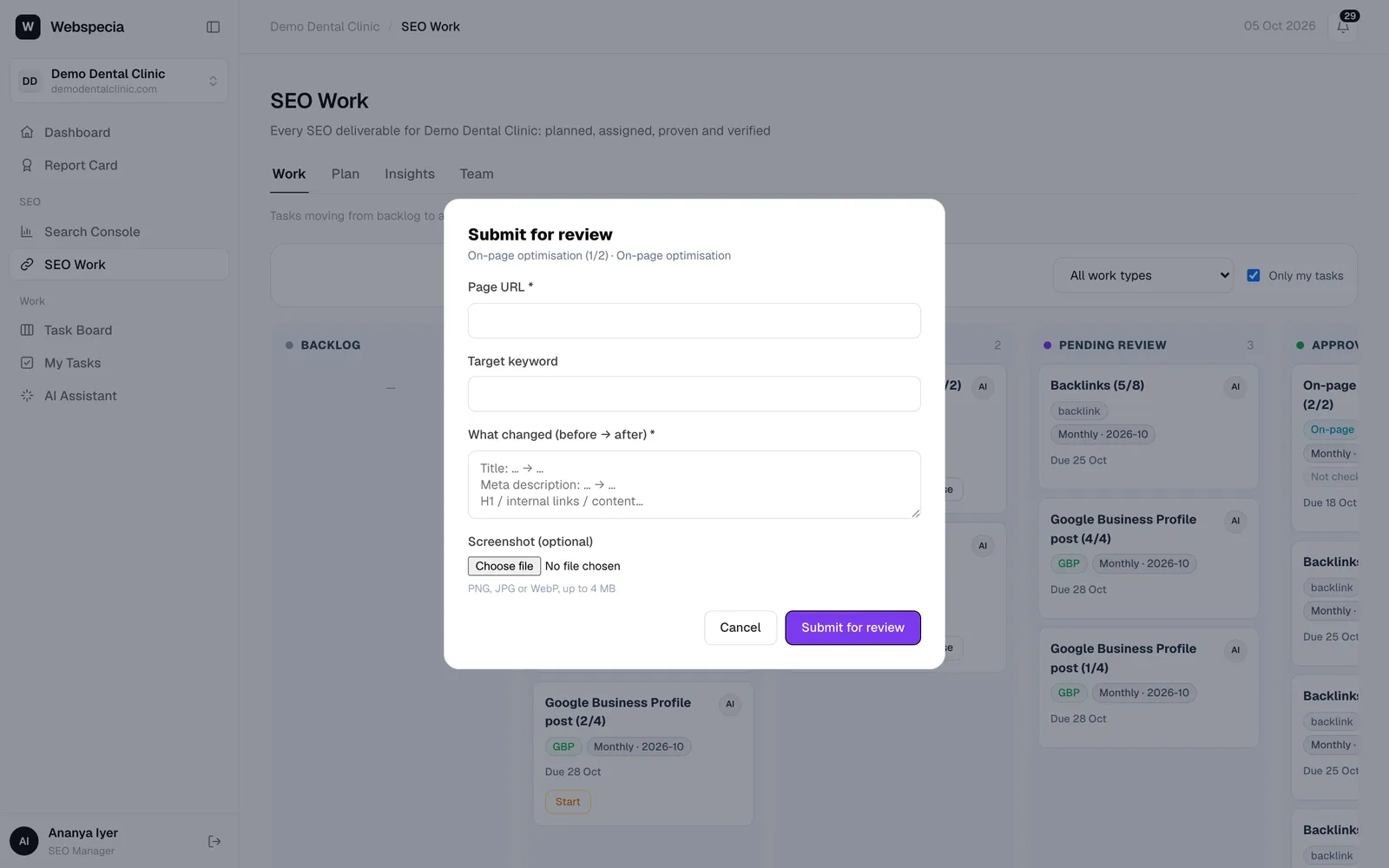This screenshot has height=868, width=1389.
Task: Focus the Target keyword input field
Action: tap(694, 394)
